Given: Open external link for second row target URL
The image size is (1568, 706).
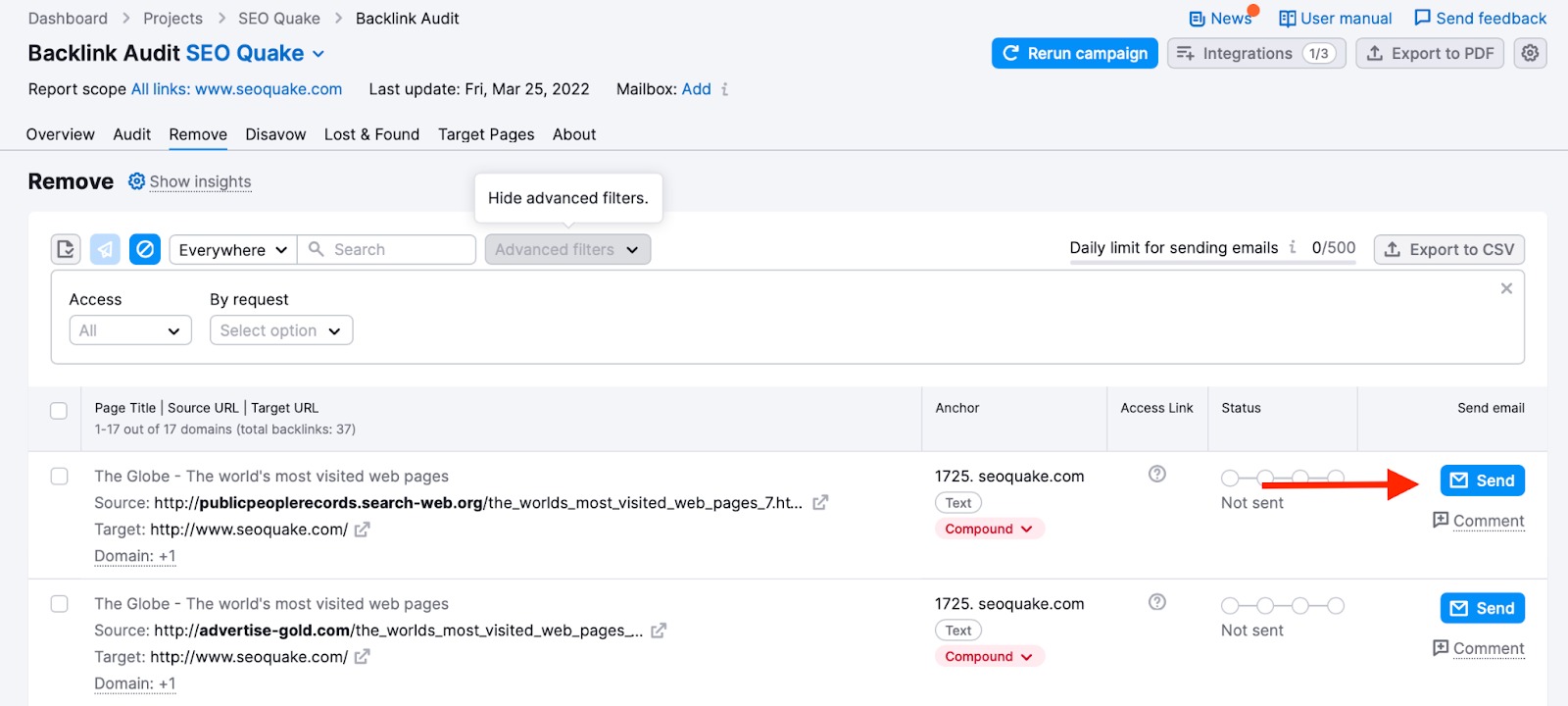Looking at the screenshot, I should click(362, 657).
